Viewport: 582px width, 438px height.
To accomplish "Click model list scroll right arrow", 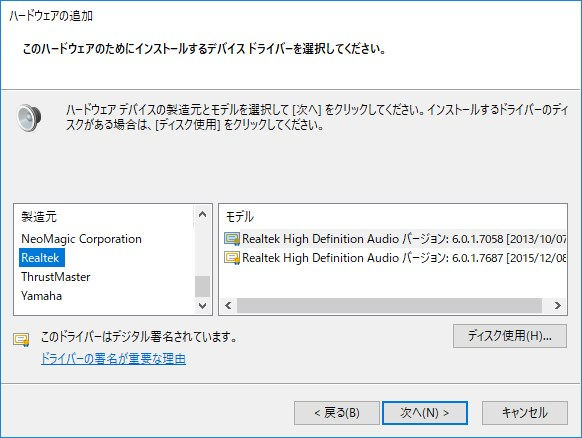I will [558, 305].
